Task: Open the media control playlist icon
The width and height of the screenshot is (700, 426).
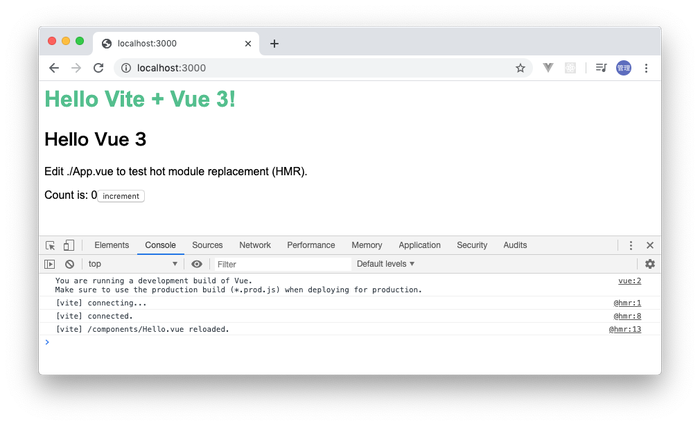Action: (x=601, y=68)
